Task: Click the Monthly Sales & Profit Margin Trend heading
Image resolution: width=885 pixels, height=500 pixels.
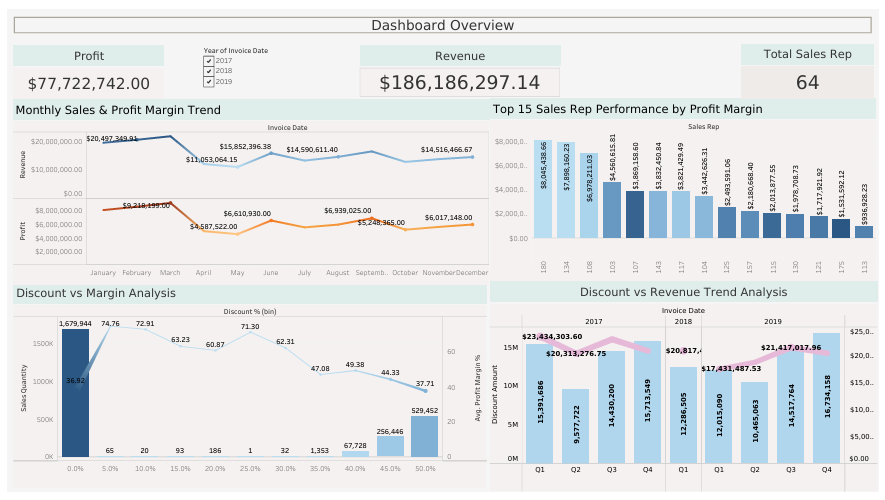Action: pyautogui.click(x=118, y=110)
